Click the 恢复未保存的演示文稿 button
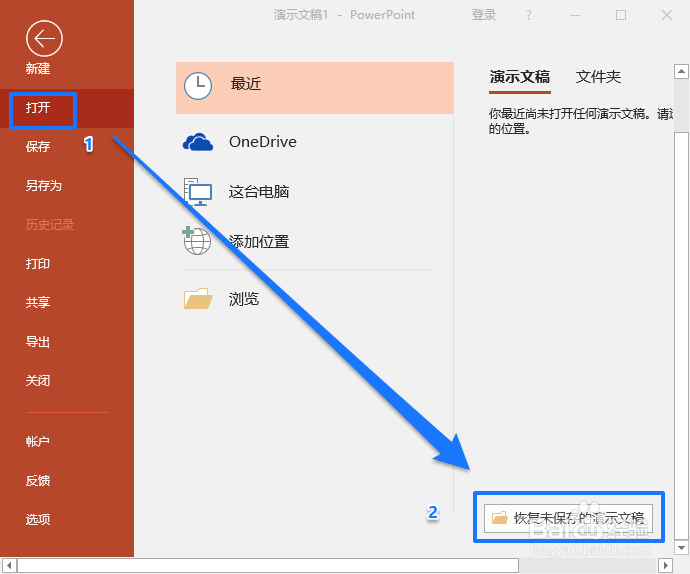 point(568,518)
